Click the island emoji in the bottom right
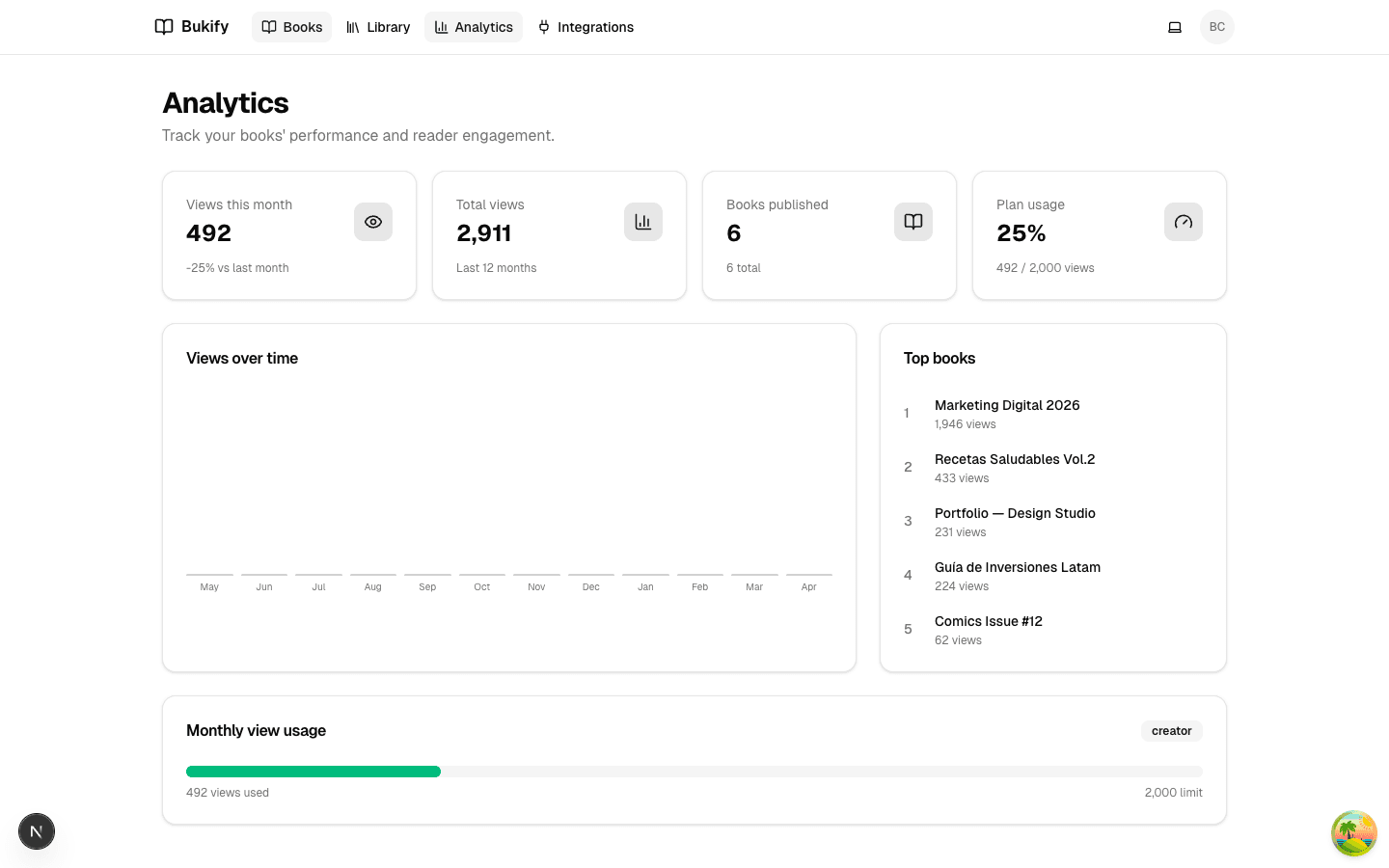This screenshot has height=868, width=1389. pyautogui.click(x=1354, y=833)
